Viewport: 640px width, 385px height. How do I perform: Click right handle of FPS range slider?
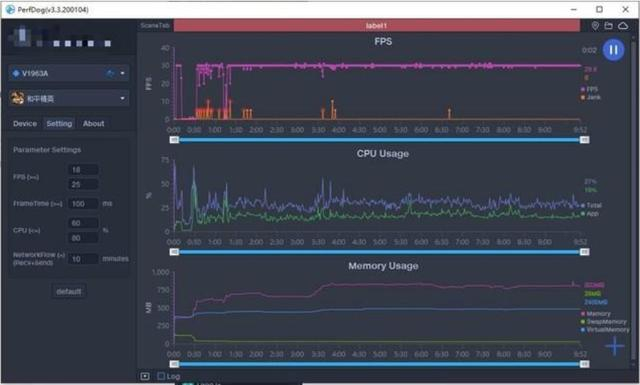click(584, 140)
